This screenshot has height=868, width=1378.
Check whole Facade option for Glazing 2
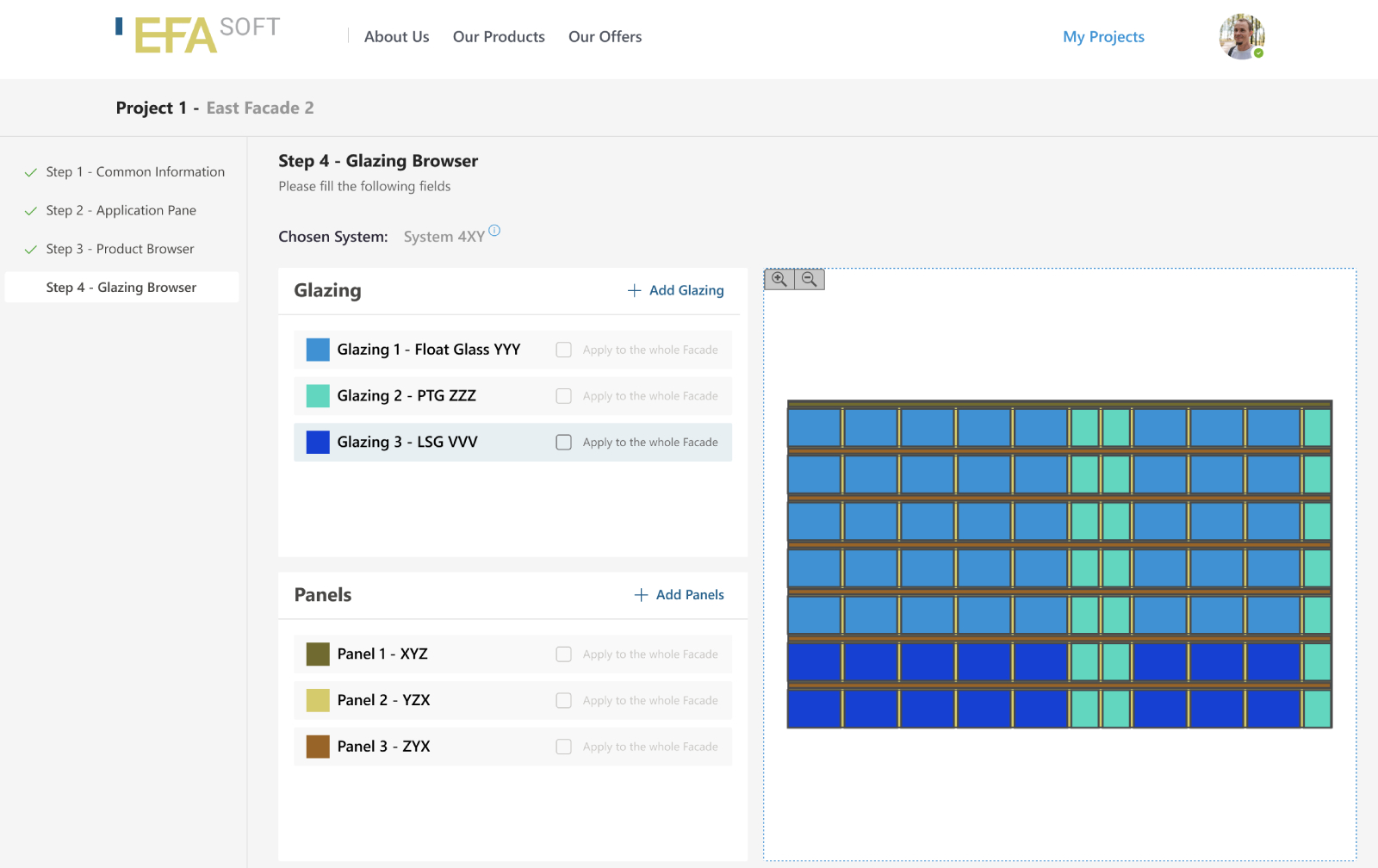[x=563, y=396]
